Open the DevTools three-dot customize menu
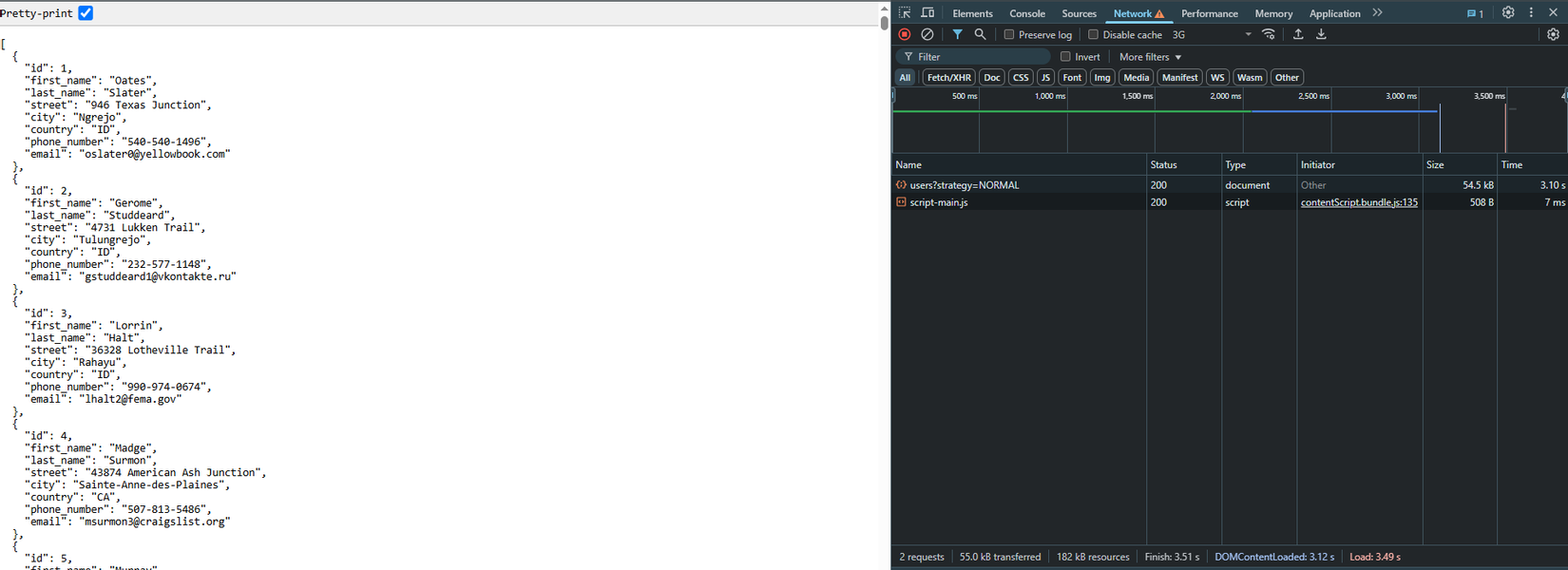The width and height of the screenshot is (1568, 570). tap(1531, 12)
